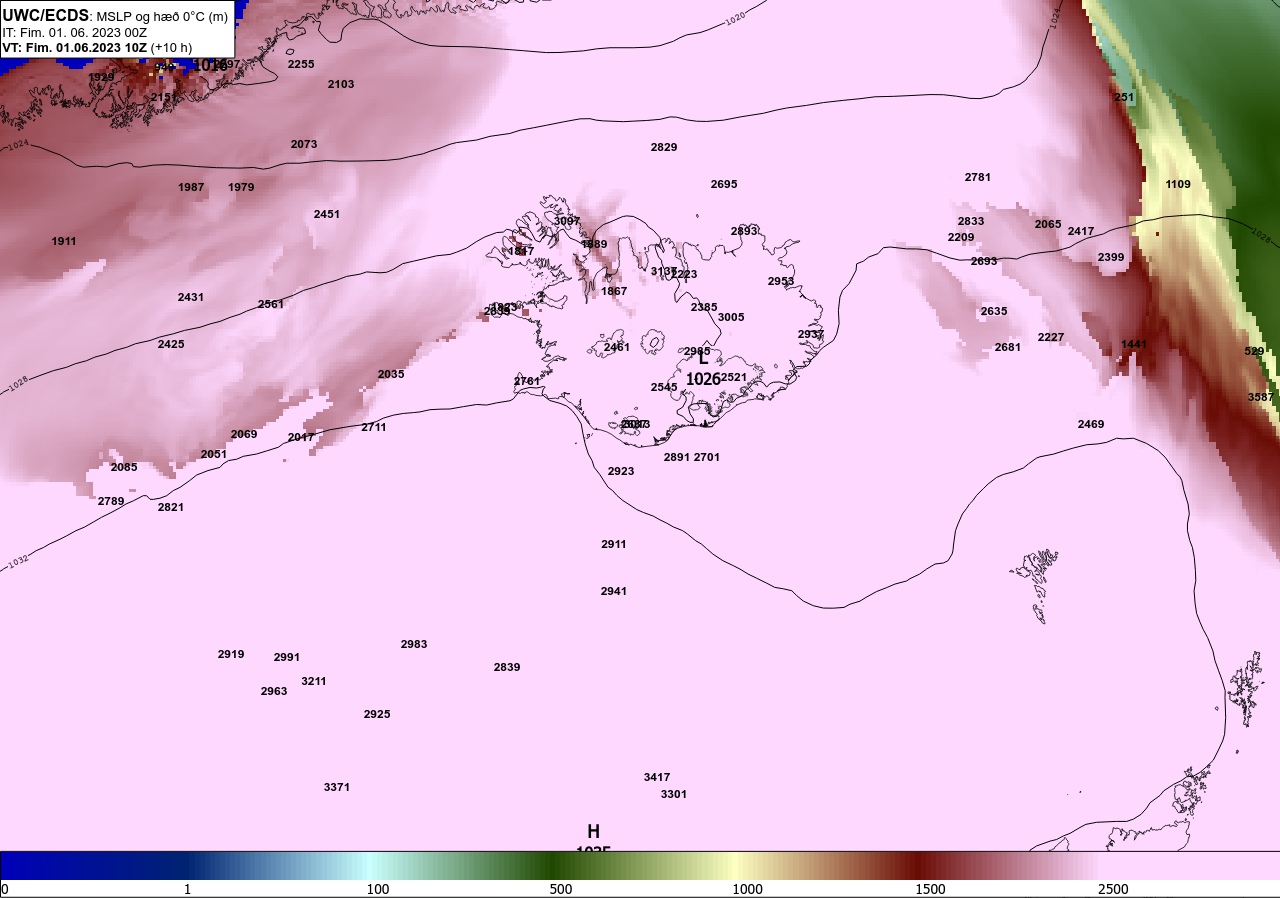This screenshot has width=1280, height=898.
Task: Click the 2545 height value
Action: (664, 387)
